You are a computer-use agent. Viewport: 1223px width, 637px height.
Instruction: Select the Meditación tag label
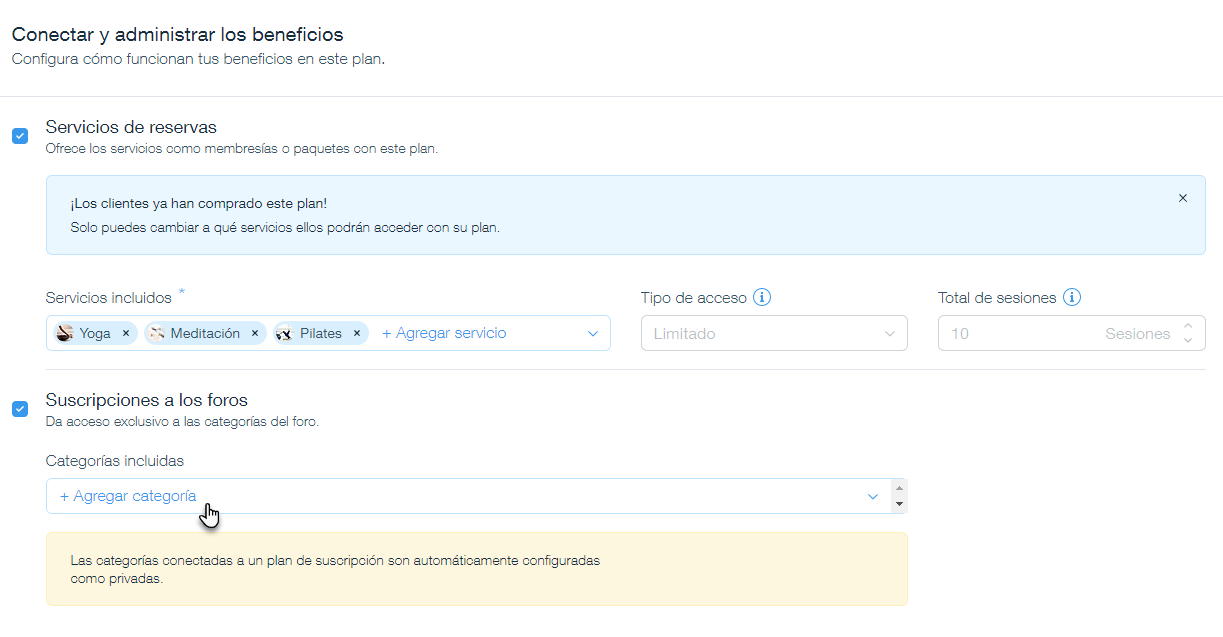click(205, 334)
